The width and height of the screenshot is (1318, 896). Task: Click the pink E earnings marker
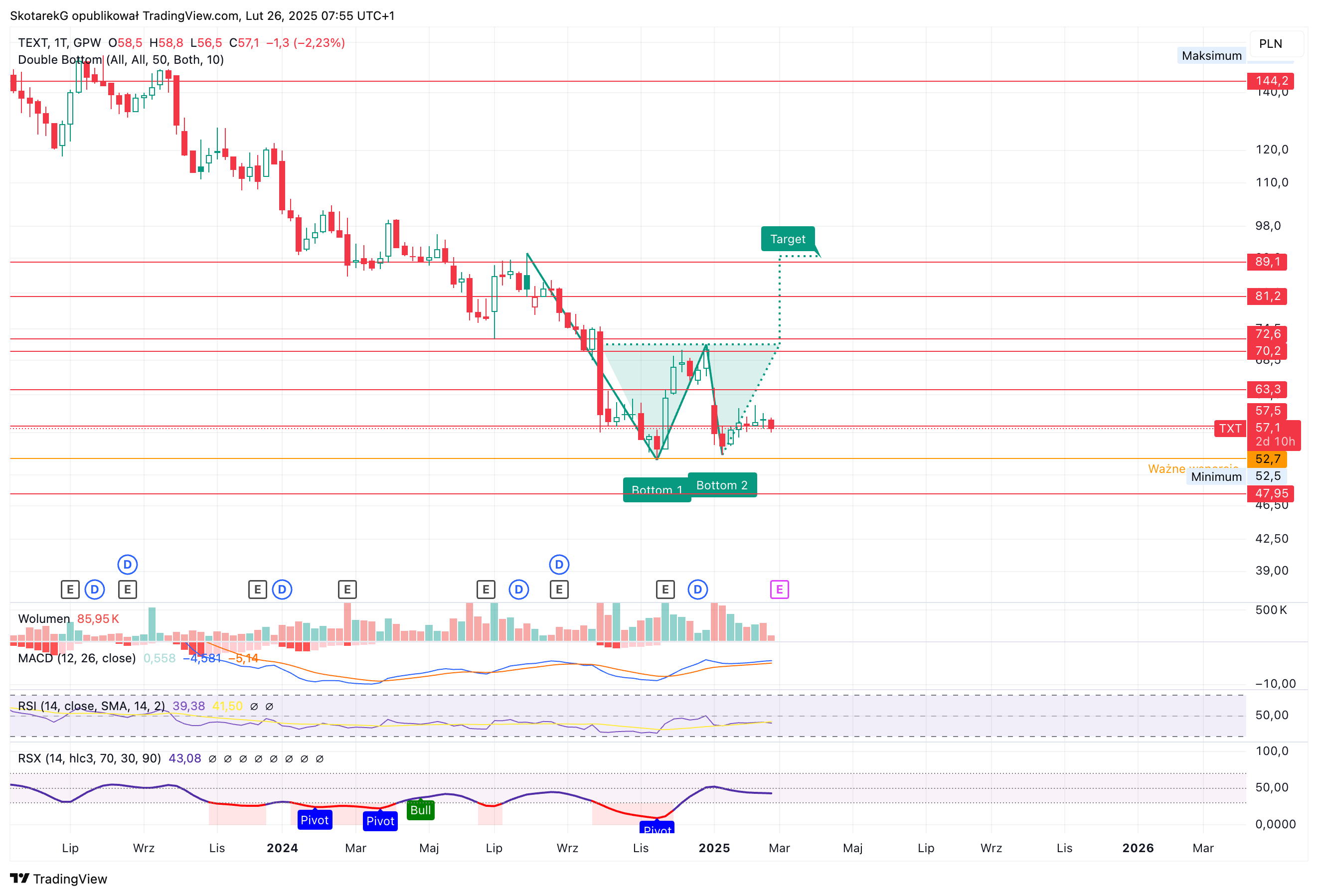[x=779, y=590]
